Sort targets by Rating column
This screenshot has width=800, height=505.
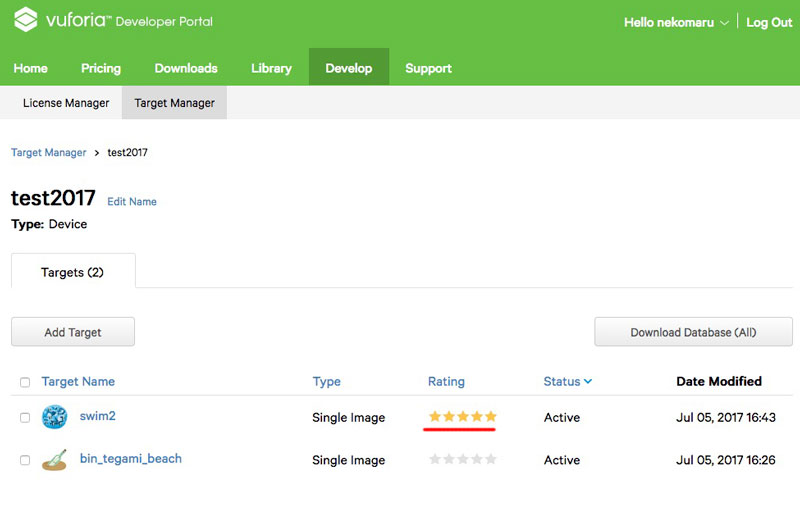pyautogui.click(x=446, y=382)
